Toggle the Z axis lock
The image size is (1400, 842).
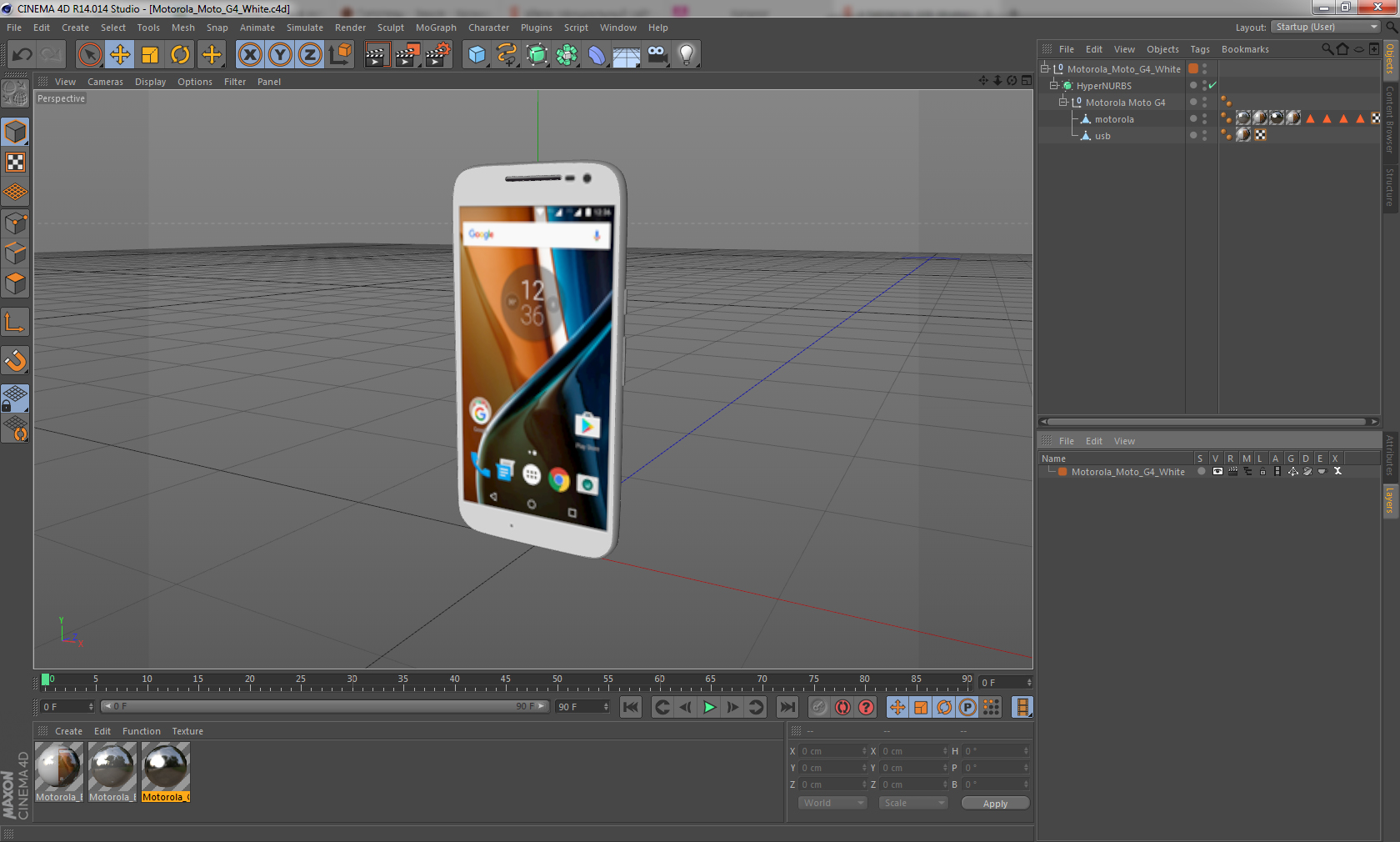click(x=310, y=55)
